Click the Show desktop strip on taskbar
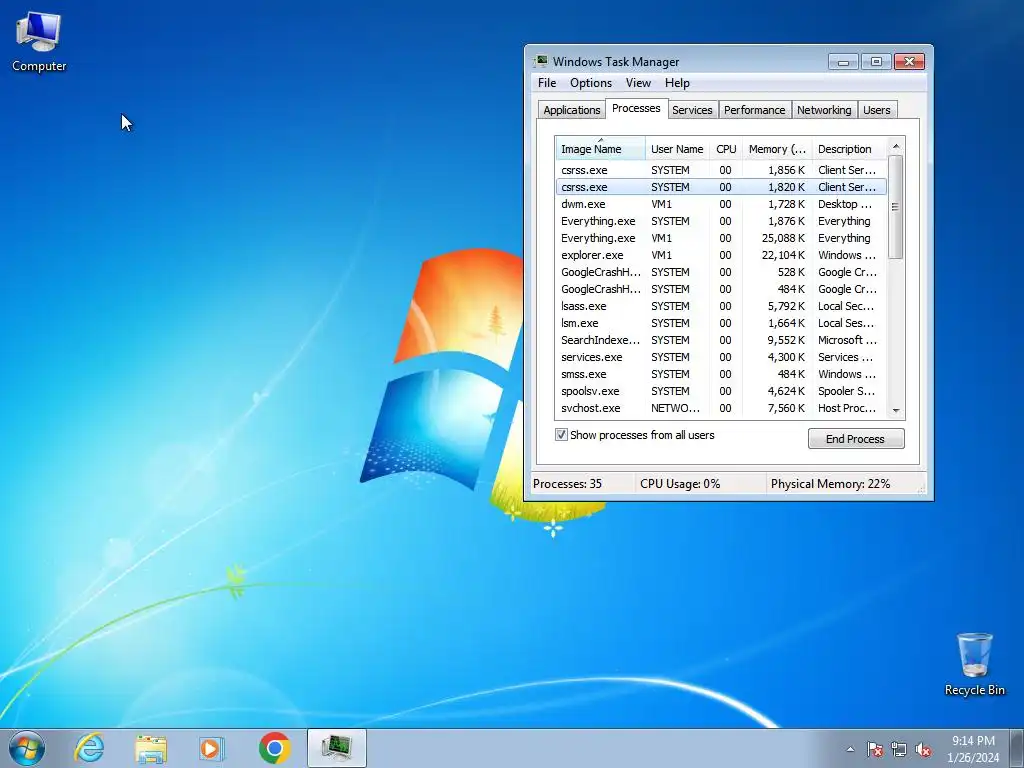1024x768 pixels. (x=1017, y=748)
